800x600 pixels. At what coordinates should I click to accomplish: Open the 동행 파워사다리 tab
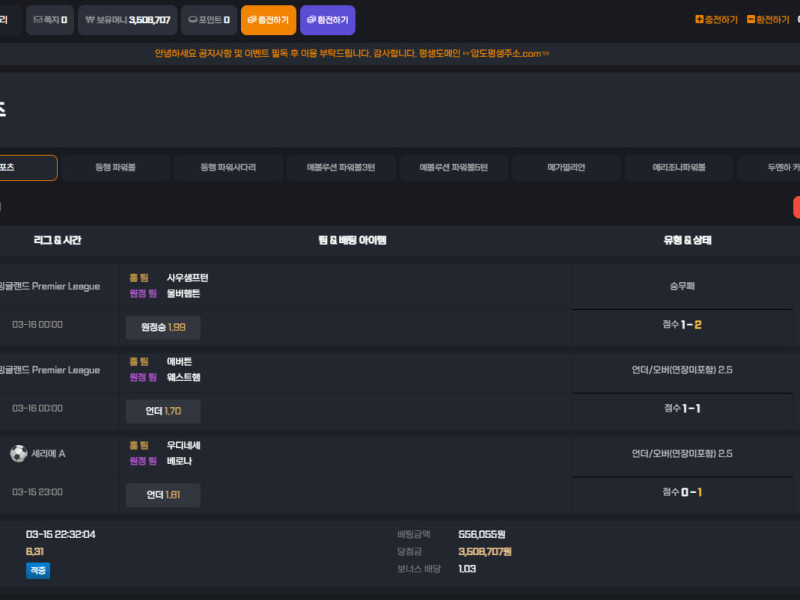pyautogui.click(x=228, y=168)
